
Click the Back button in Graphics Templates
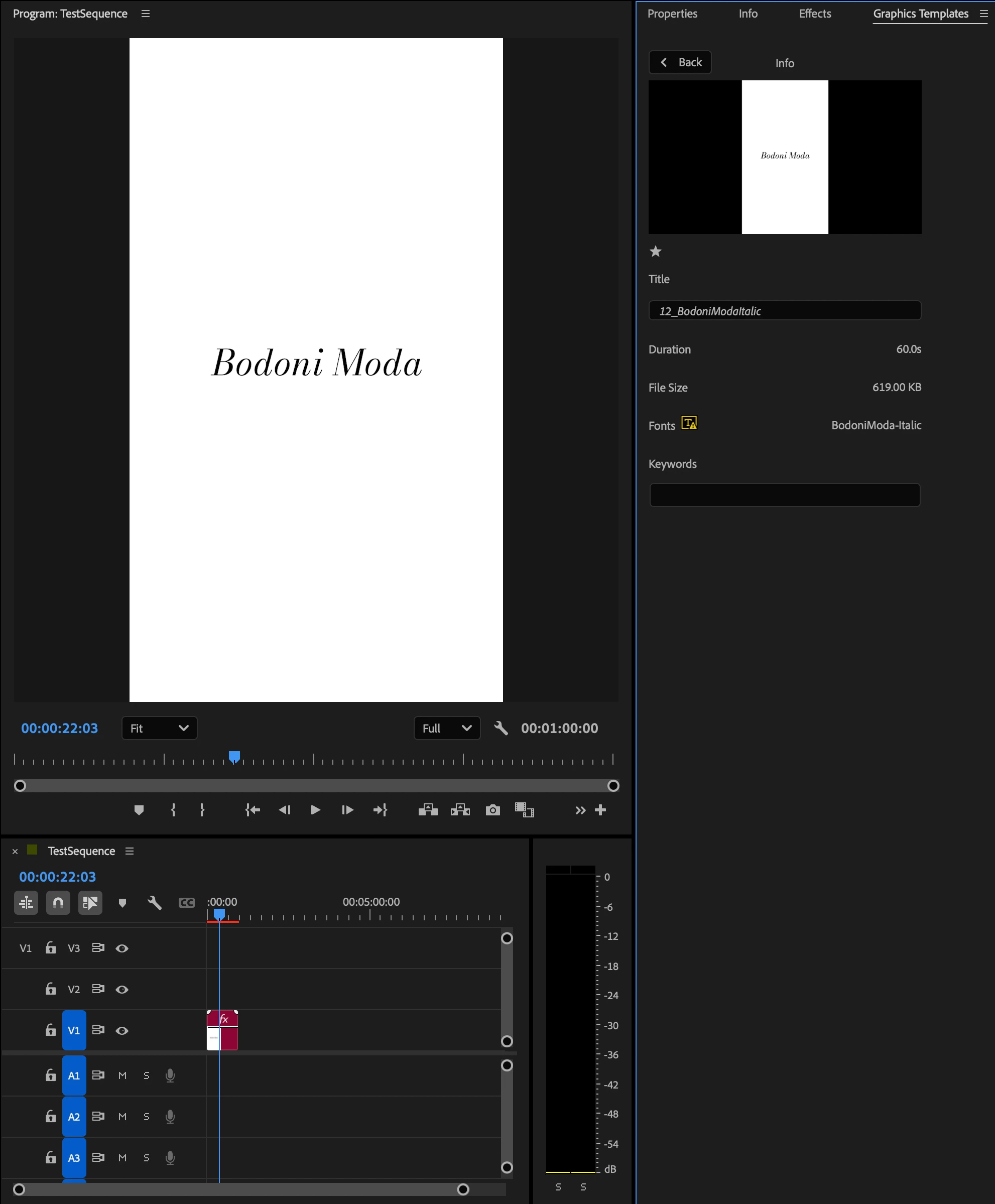coord(680,62)
